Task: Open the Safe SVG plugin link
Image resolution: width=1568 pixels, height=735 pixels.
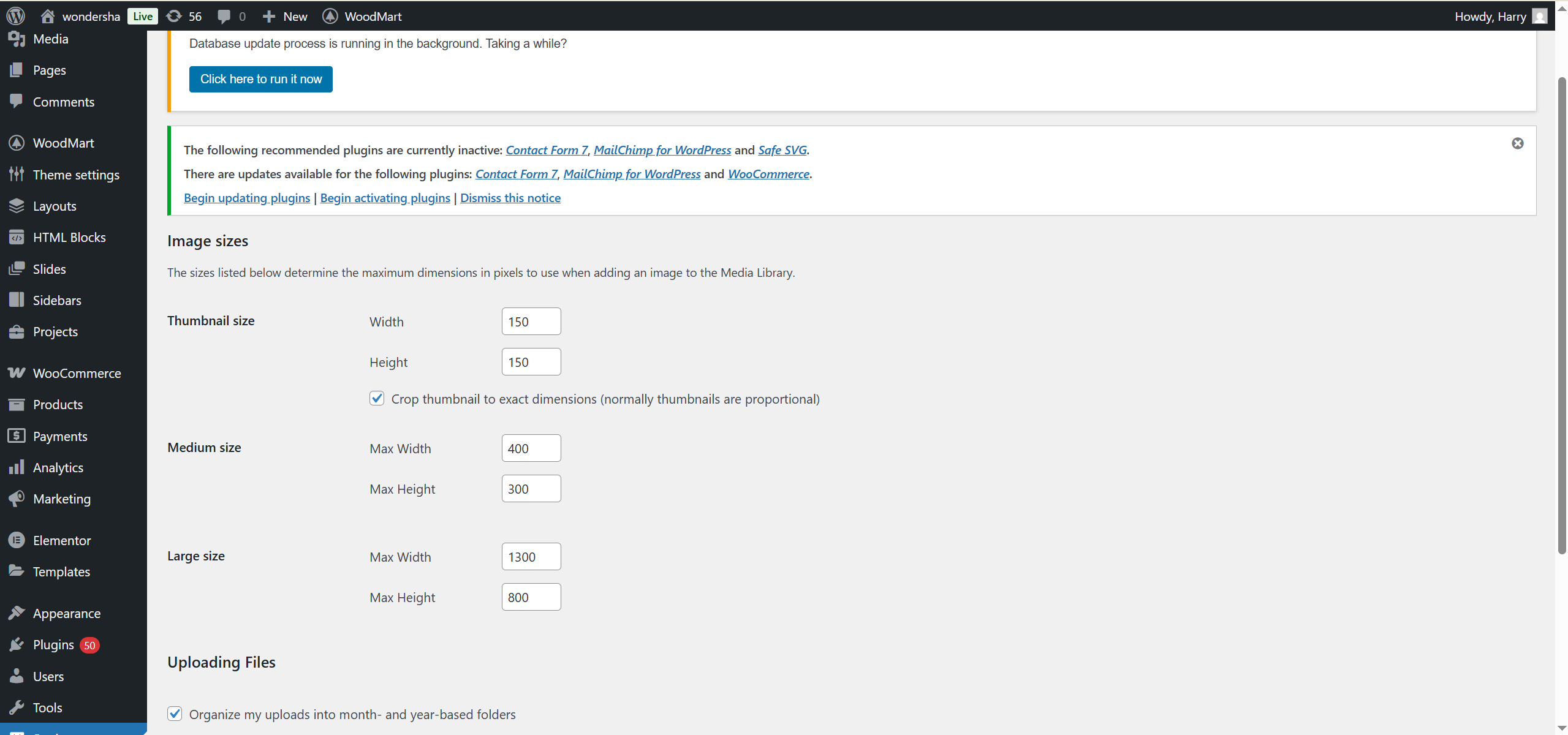Action: click(781, 149)
